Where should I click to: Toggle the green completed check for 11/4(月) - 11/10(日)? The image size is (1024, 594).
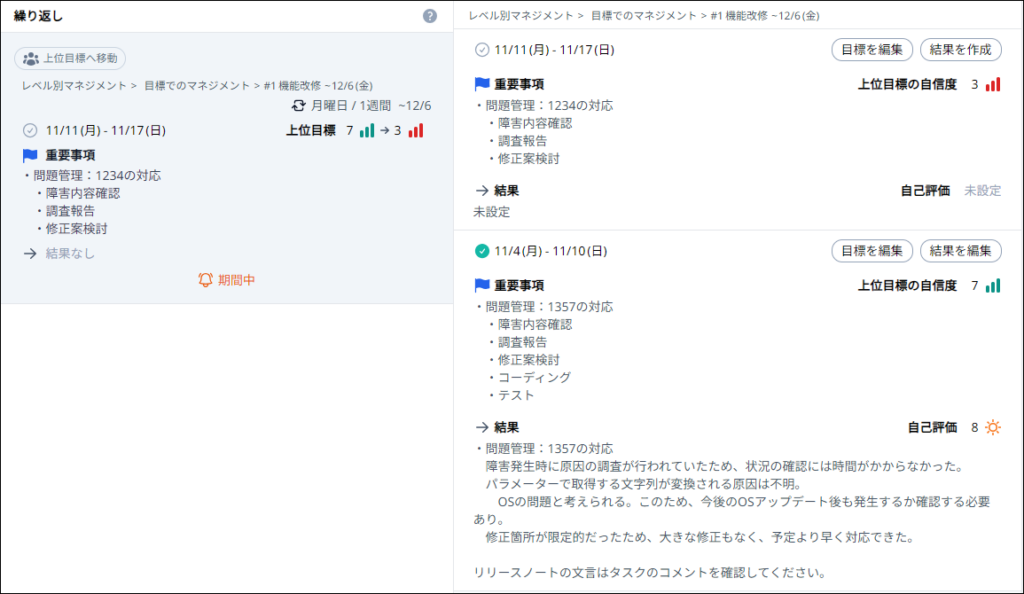pos(482,251)
